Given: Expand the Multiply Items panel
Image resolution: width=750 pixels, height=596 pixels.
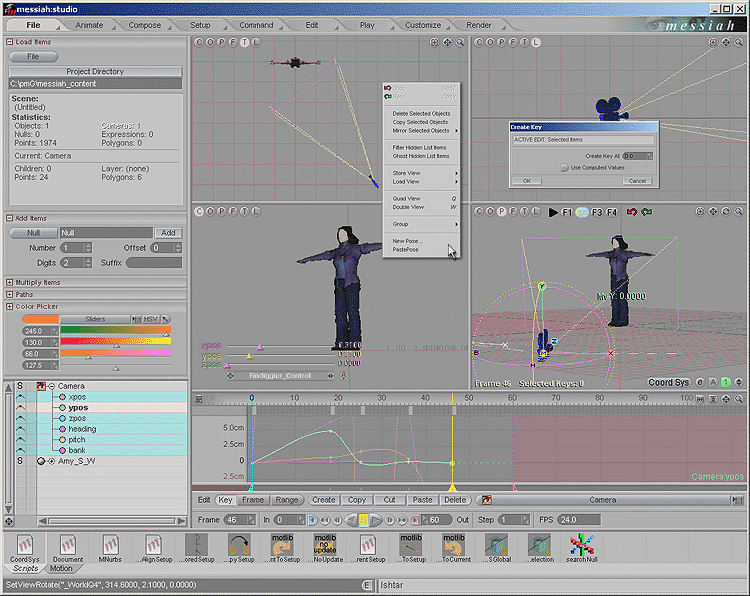Looking at the screenshot, I should tap(9, 282).
